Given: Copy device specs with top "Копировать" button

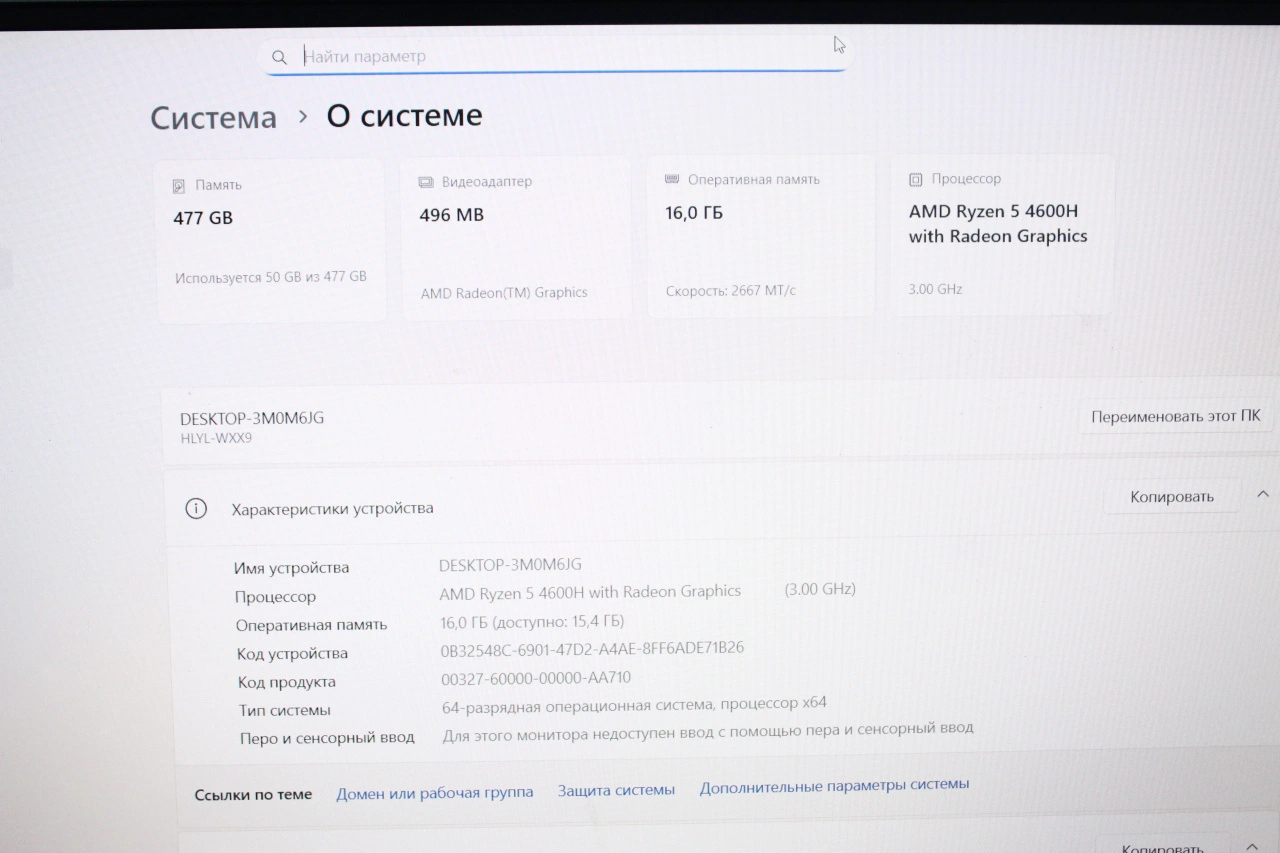Looking at the screenshot, I should [x=1171, y=497].
